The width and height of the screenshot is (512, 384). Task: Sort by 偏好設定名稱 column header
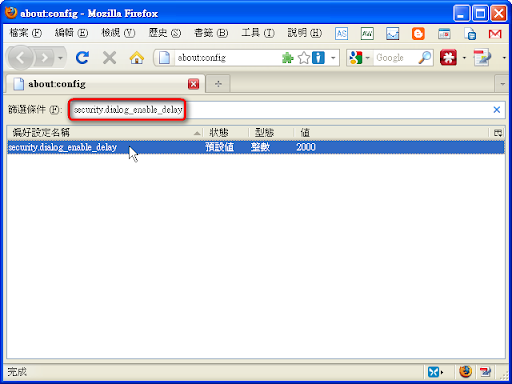pos(105,133)
